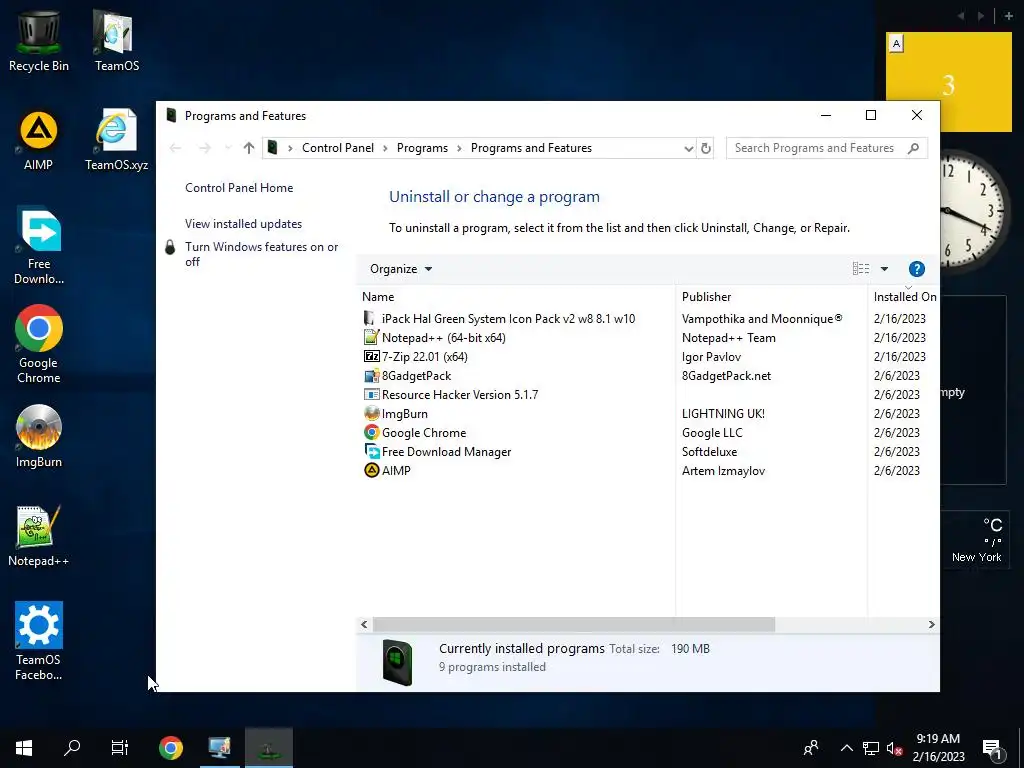The width and height of the screenshot is (1024, 768).
Task: Switch to the Programs and Features taskbar button
Action: pos(268,748)
